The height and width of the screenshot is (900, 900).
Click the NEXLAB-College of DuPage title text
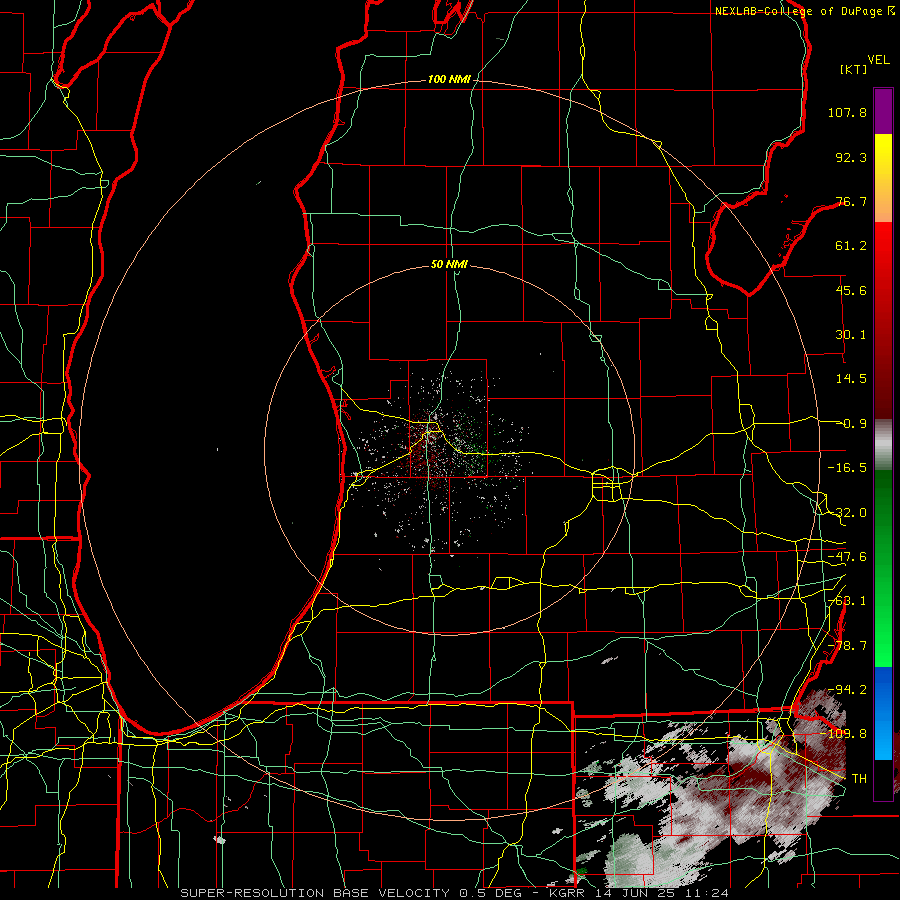(x=798, y=11)
